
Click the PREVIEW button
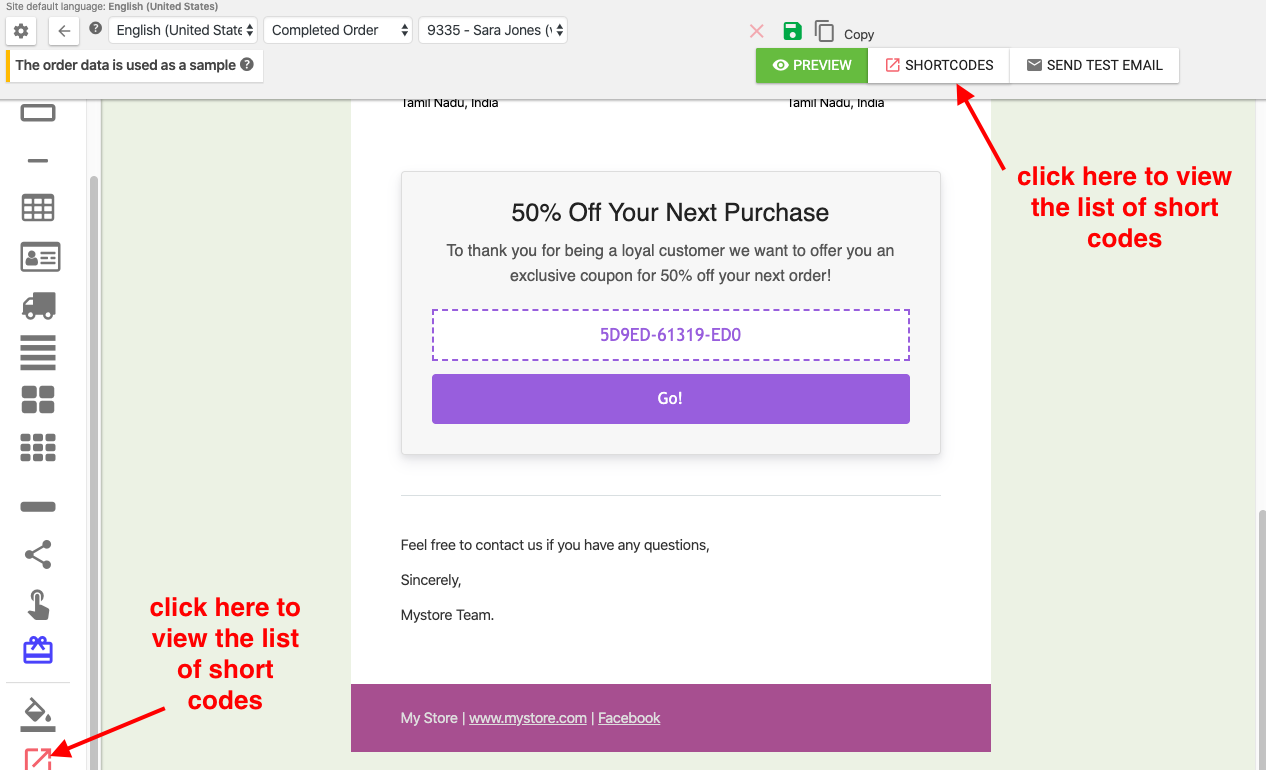pos(811,65)
